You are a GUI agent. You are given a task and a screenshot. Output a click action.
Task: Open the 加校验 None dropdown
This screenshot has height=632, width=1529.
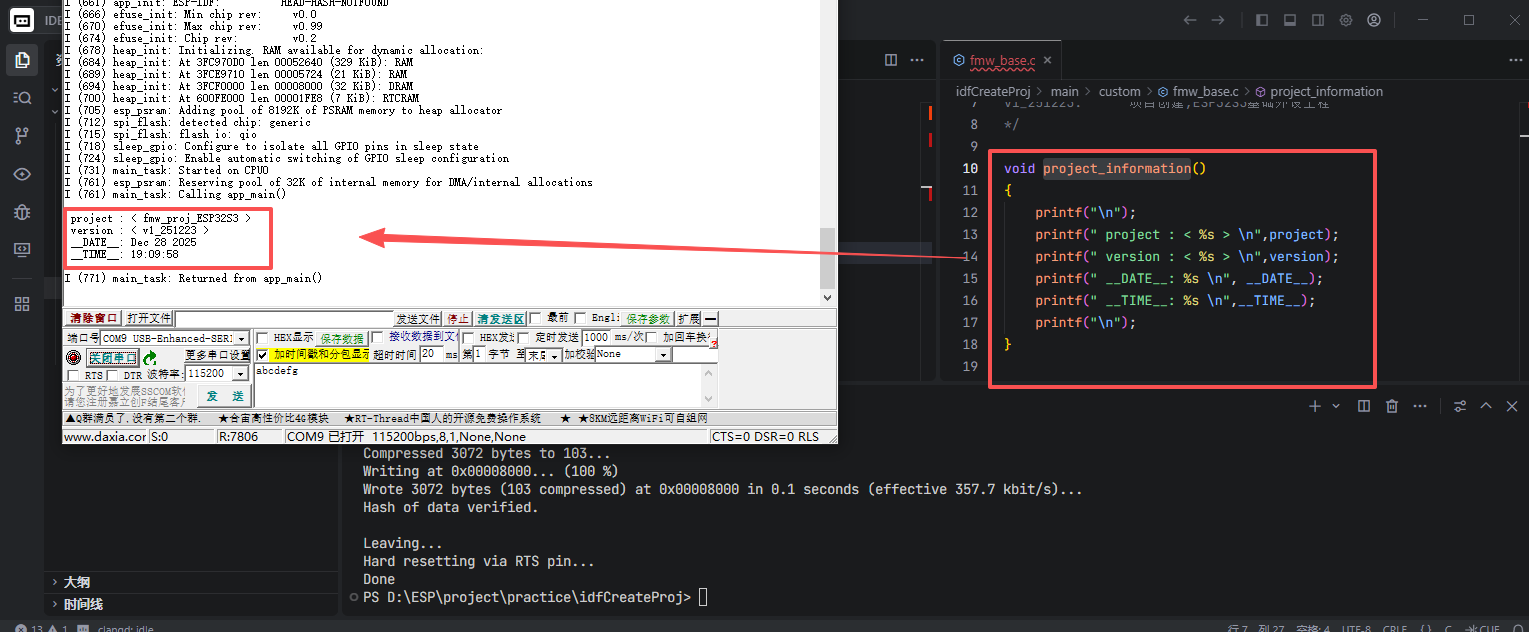point(664,354)
